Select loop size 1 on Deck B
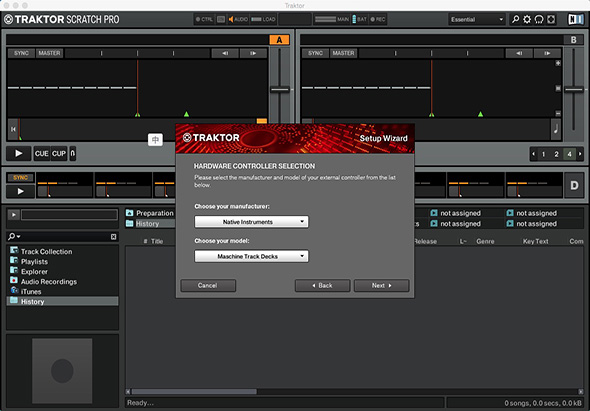The image size is (590, 411). (x=543, y=154)
